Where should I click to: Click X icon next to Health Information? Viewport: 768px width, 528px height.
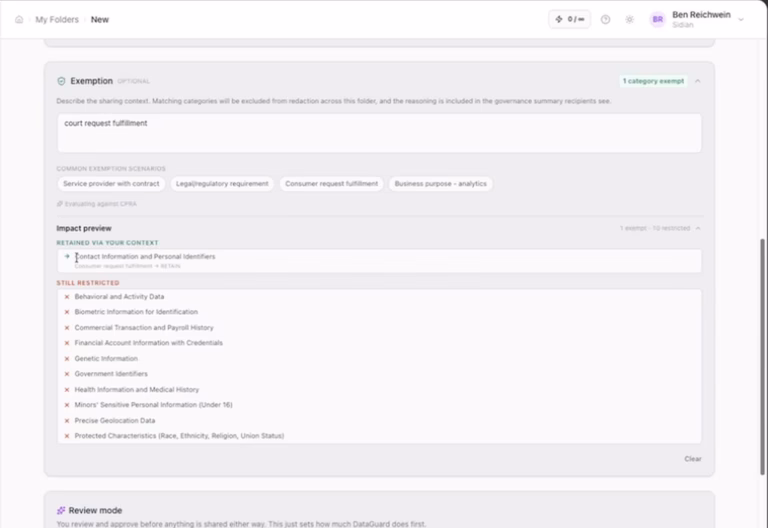67,389
